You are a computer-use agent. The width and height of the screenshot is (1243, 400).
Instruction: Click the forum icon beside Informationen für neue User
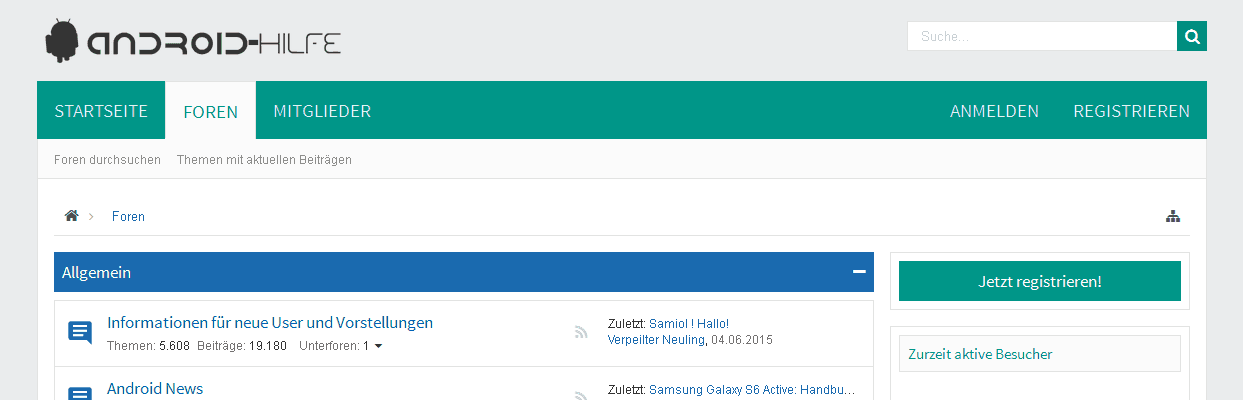pyautogui.click(x=80, y=332)
